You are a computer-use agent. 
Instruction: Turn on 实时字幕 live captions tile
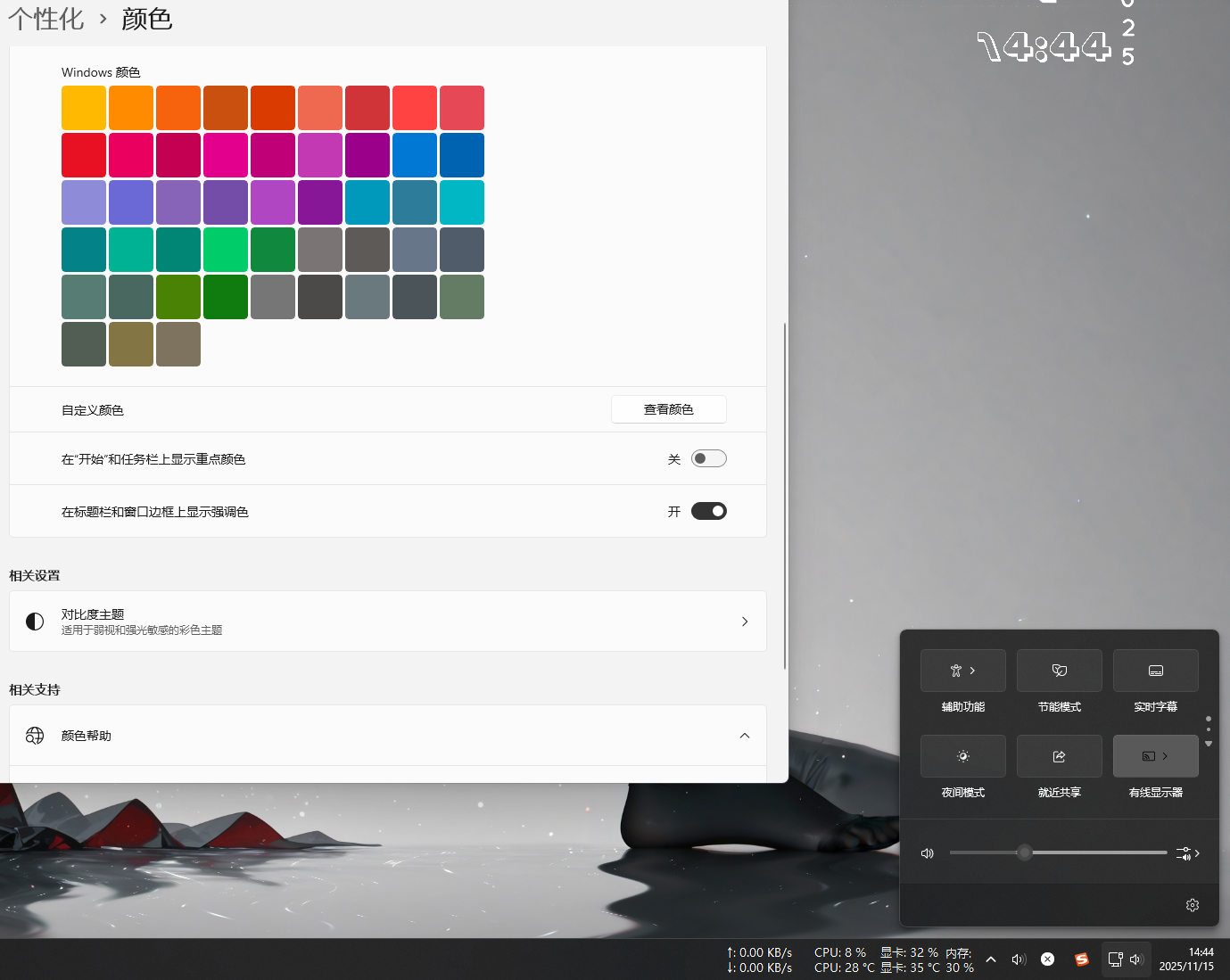[1155, 671]
